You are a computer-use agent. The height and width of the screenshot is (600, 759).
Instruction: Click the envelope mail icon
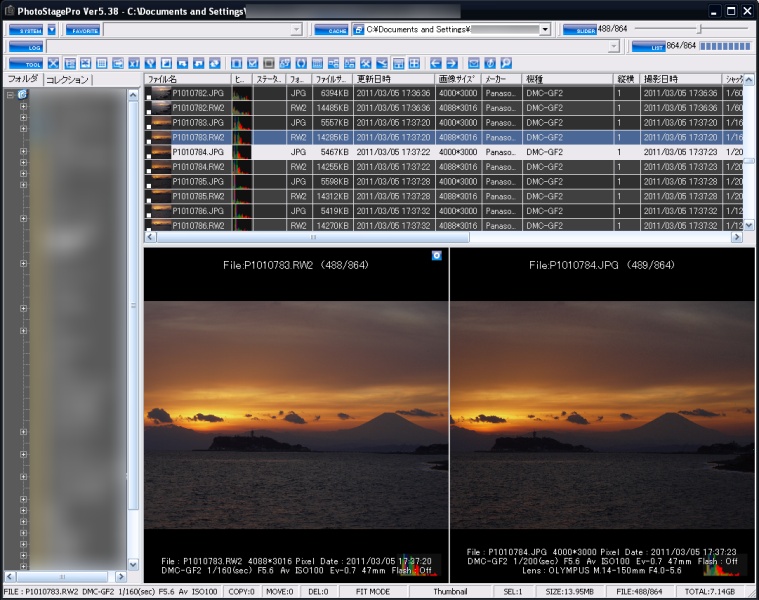point(474,63)
